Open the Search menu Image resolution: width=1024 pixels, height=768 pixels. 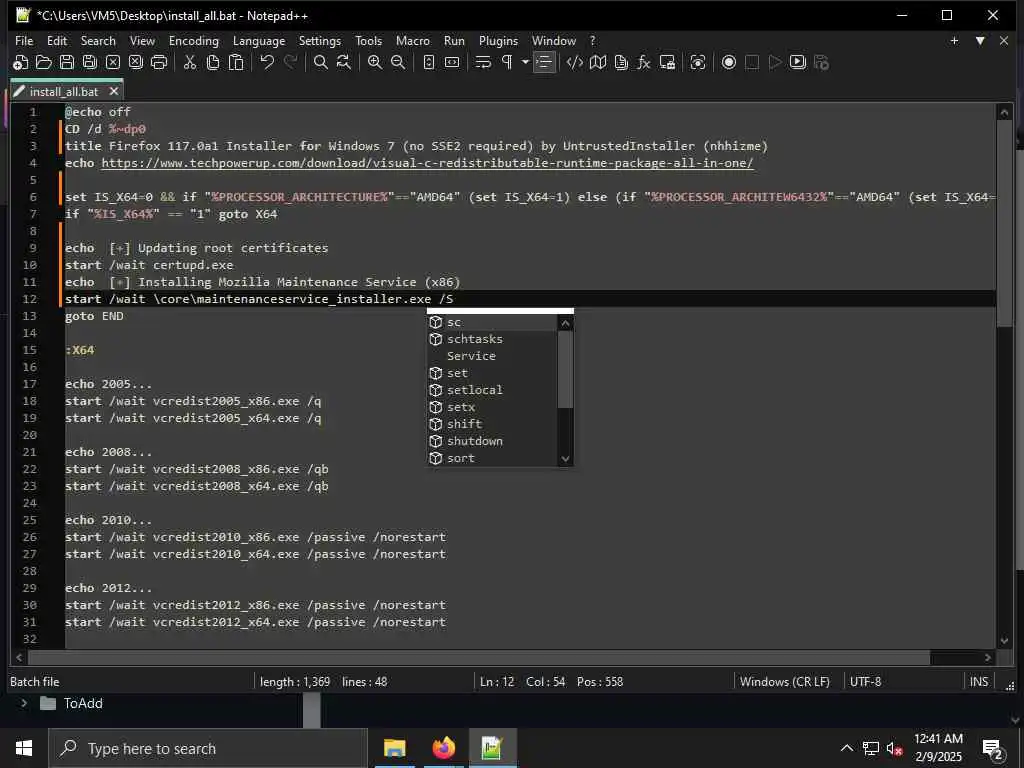pos(98,40)
